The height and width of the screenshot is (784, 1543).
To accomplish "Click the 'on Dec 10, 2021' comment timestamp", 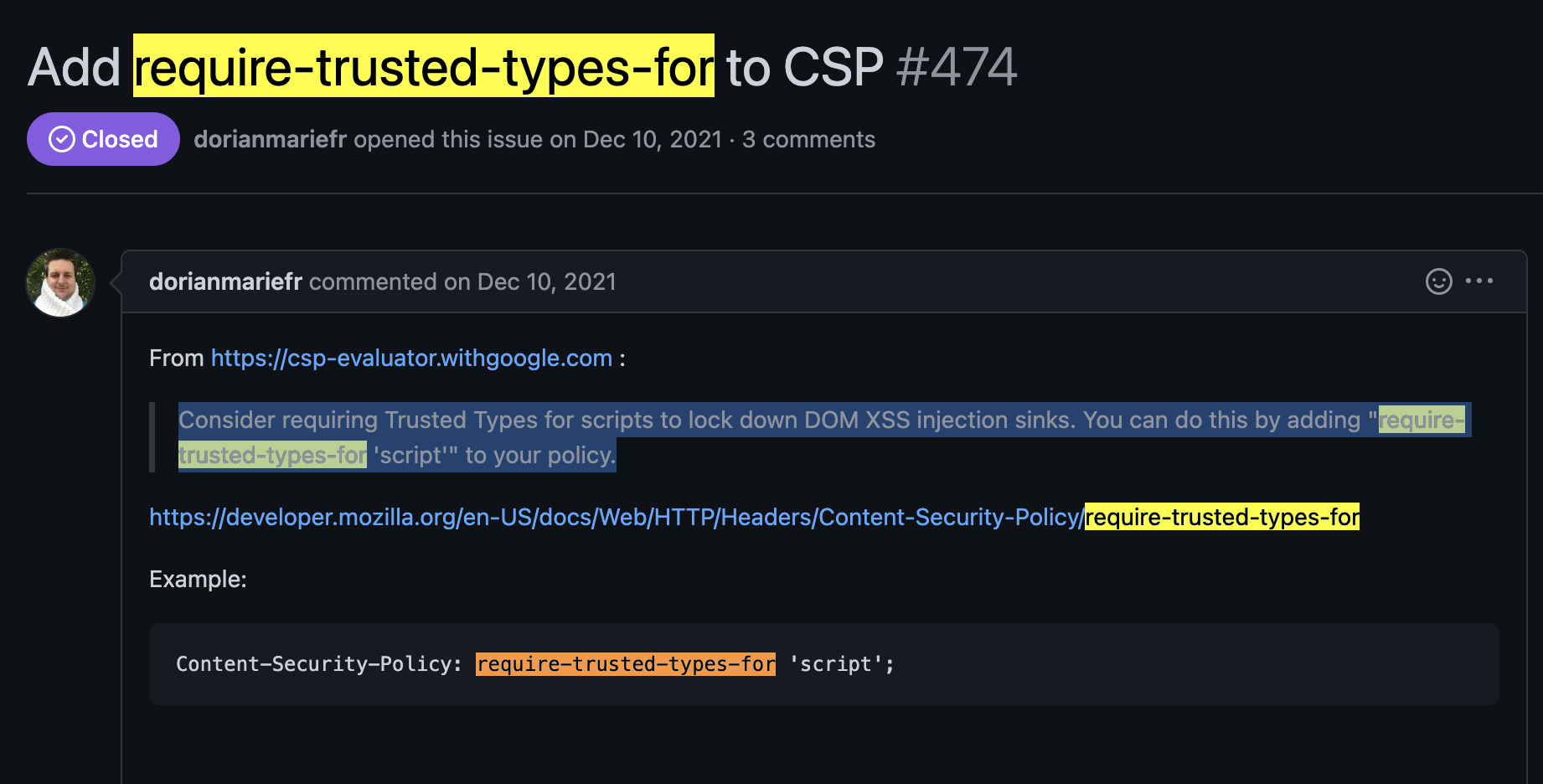I will click(x=530, y=281).
